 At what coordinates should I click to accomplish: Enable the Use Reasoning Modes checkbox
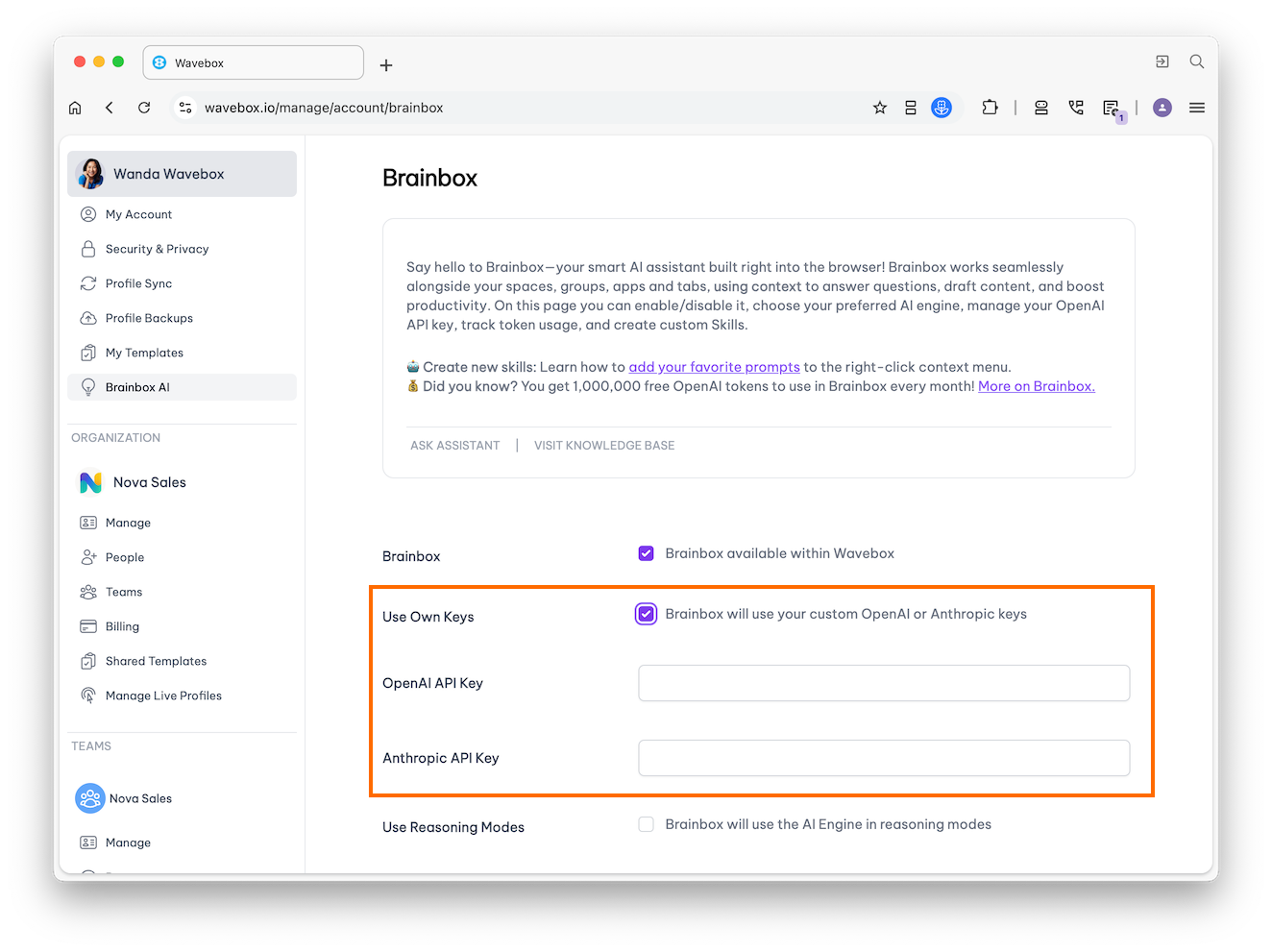click(647, 824)
